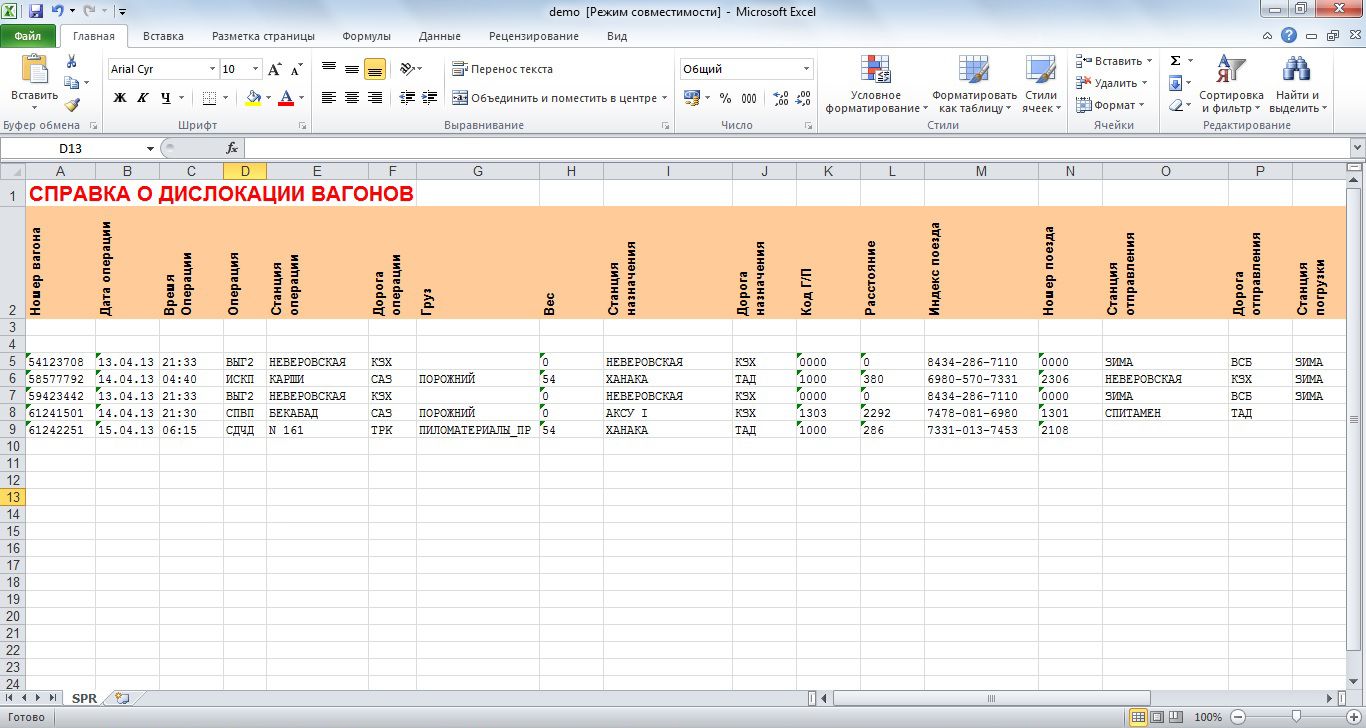Click the insert new worksheet icon
1366x728 pixels.
122,698
